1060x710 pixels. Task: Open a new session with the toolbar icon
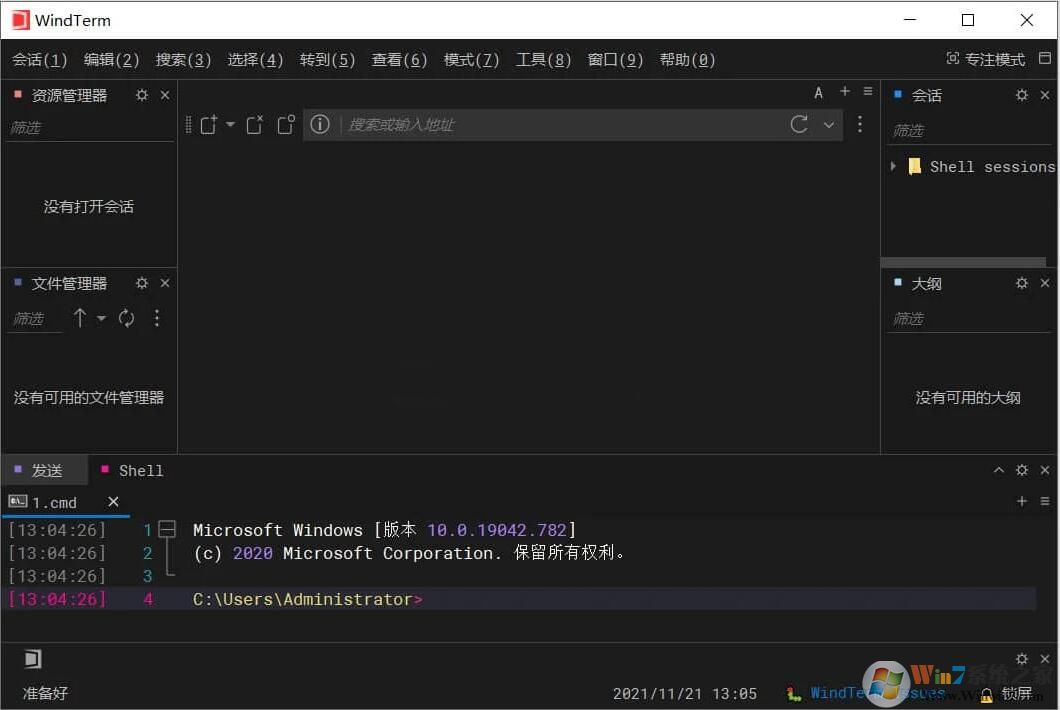point(208,124)
